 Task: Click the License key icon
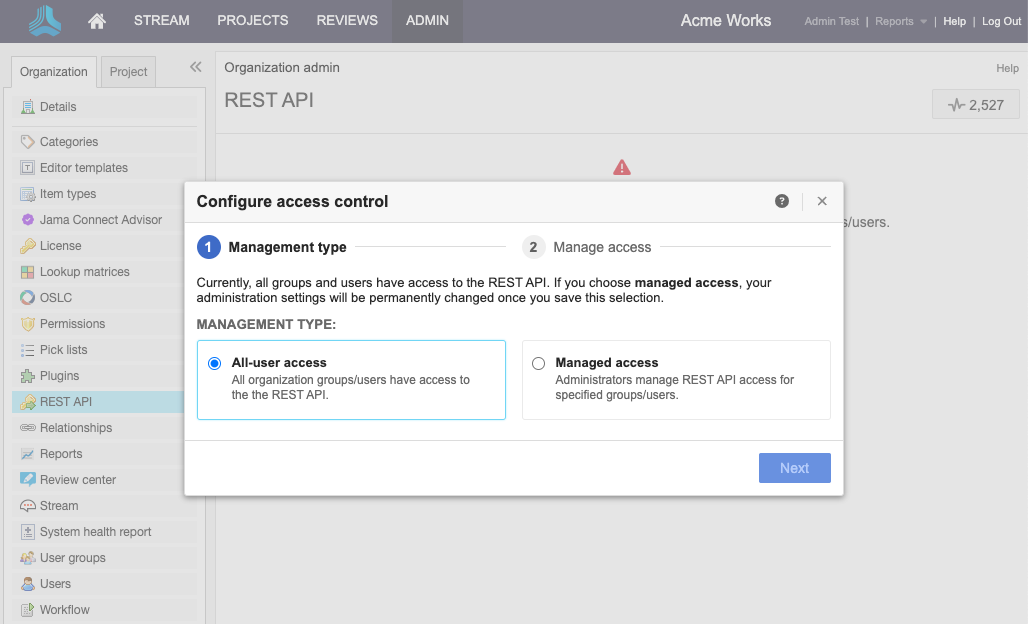(28, 246)
